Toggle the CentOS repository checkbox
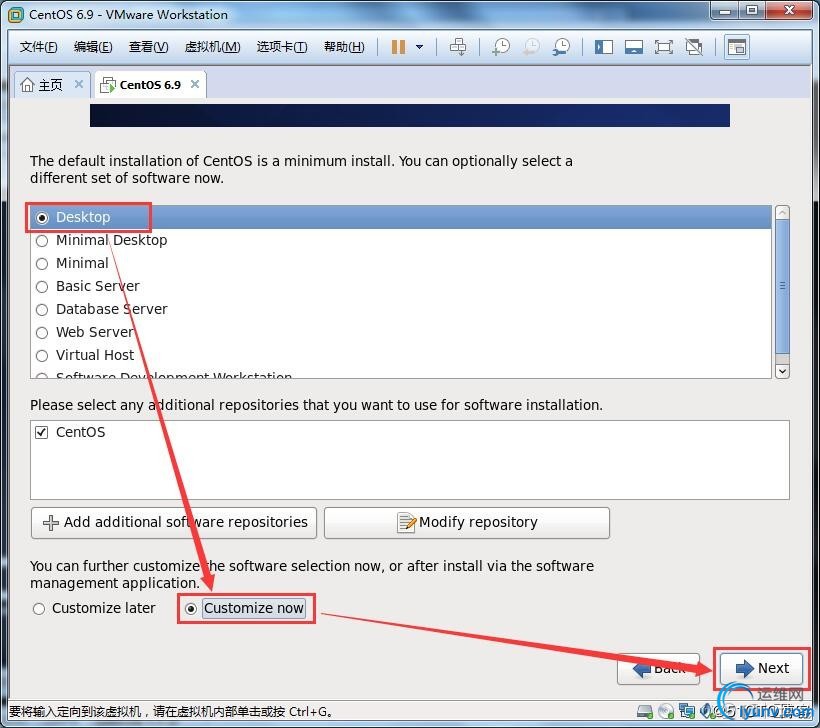The image size is (820, 728). 42,433
